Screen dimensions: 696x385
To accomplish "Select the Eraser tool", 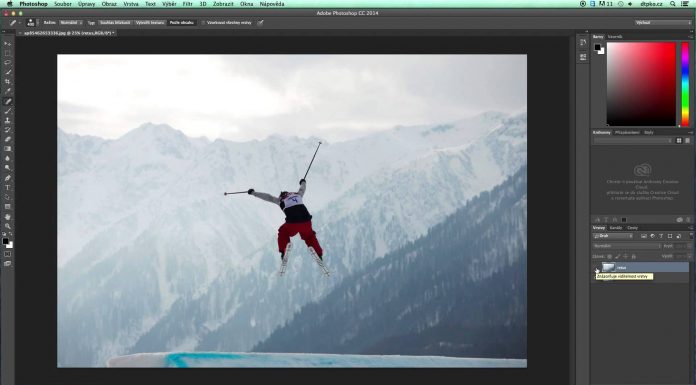I will [8, 139].
